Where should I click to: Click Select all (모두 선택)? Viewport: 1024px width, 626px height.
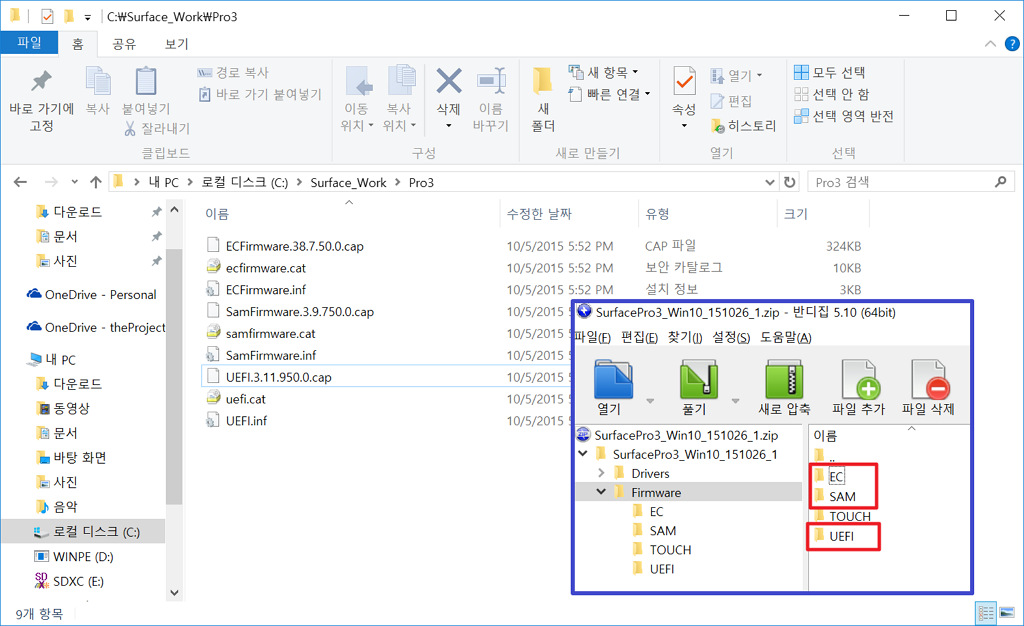(829, 72)
